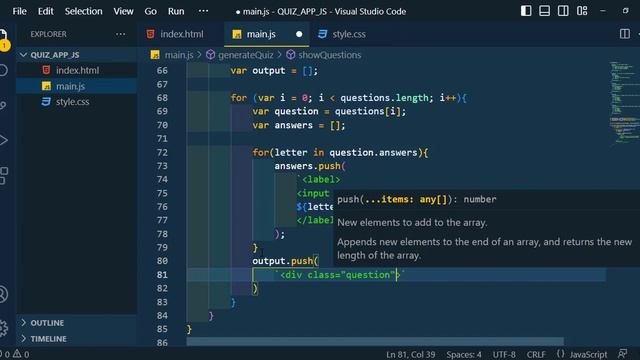
Task: Switch to the main.js tab
Action: 267,34
